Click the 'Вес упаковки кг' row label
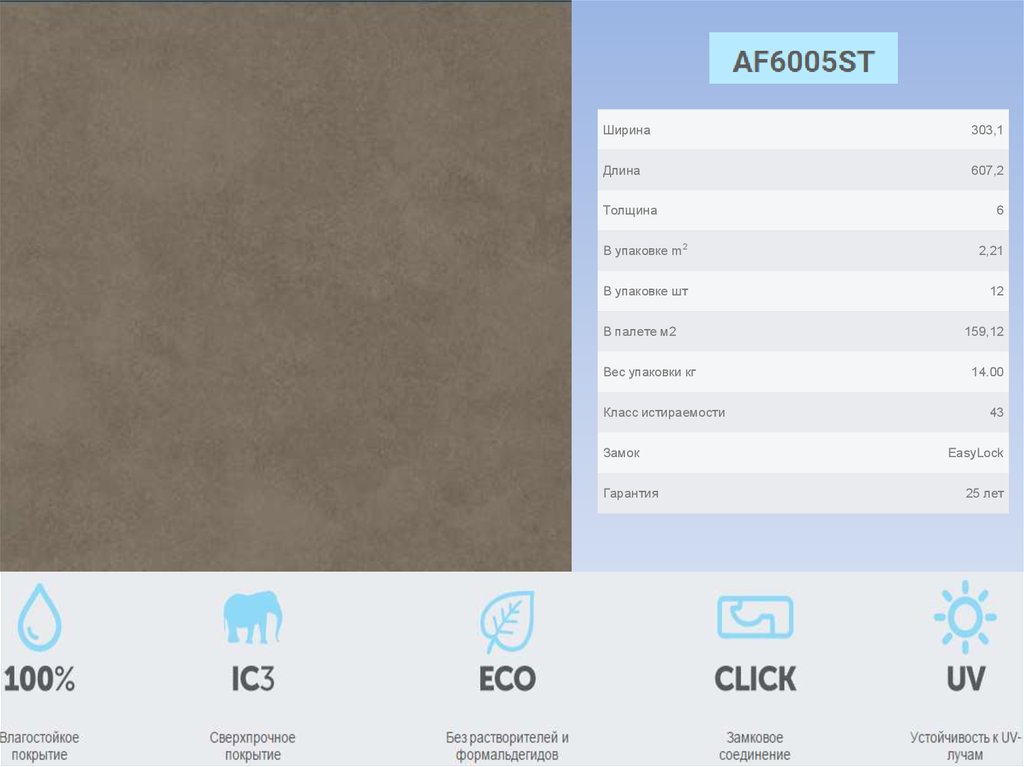 [649, 372]
